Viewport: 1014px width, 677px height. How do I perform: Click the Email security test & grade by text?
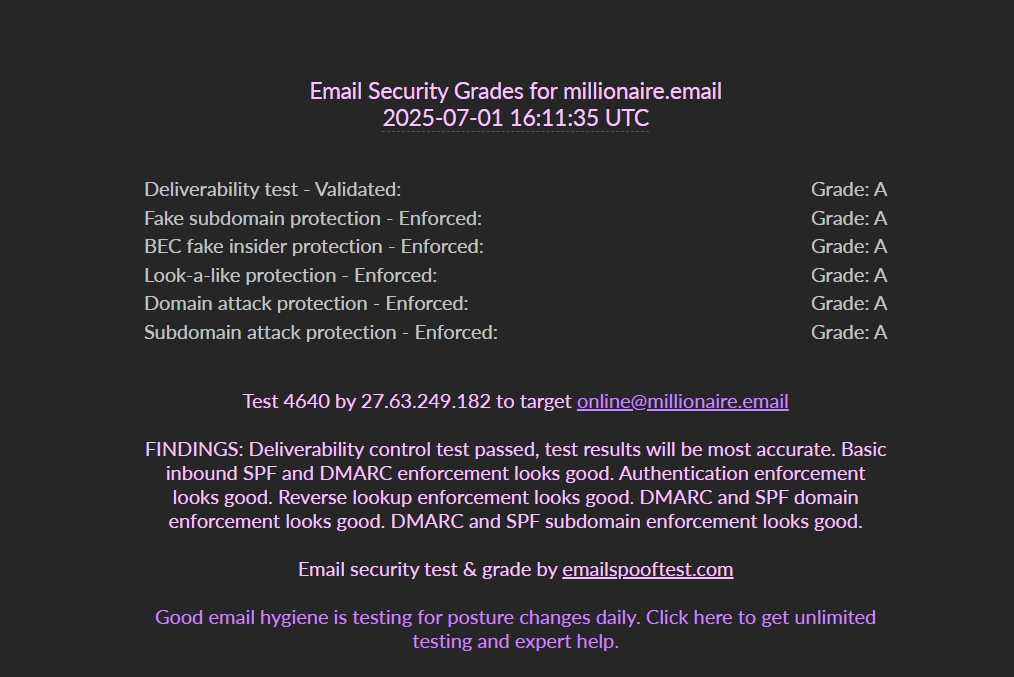pyautogui.click(x=427, y=570)
